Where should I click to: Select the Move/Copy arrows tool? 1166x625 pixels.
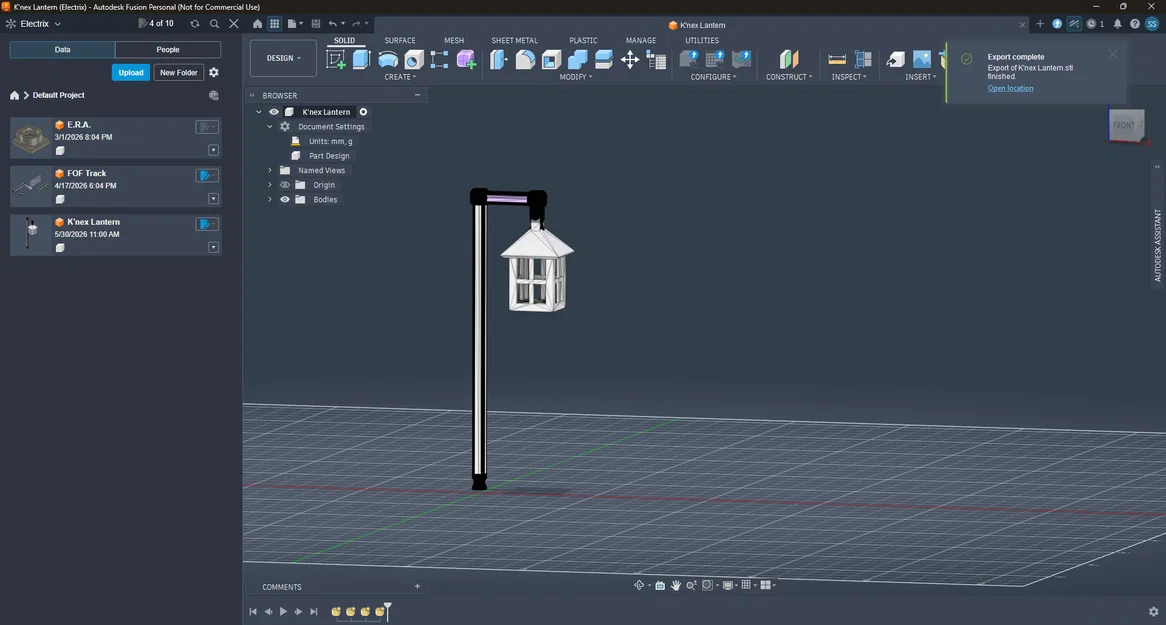[x=630, y=60]
